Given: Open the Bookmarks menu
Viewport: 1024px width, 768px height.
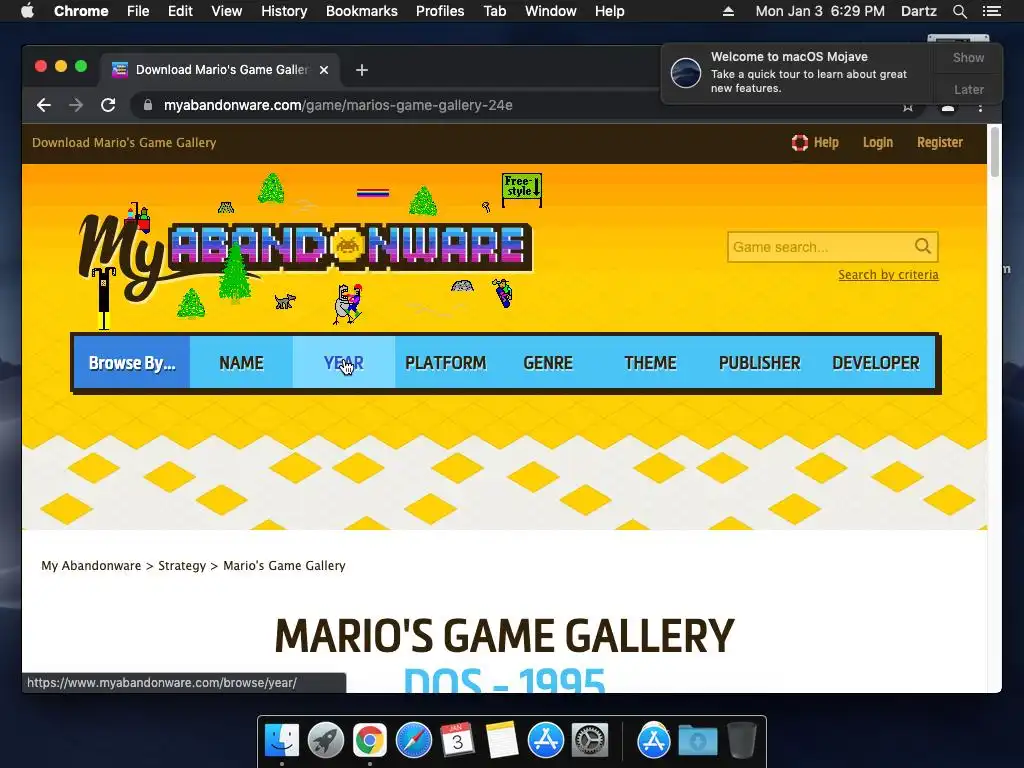Looking at the screenshot, I should (362, 11).
